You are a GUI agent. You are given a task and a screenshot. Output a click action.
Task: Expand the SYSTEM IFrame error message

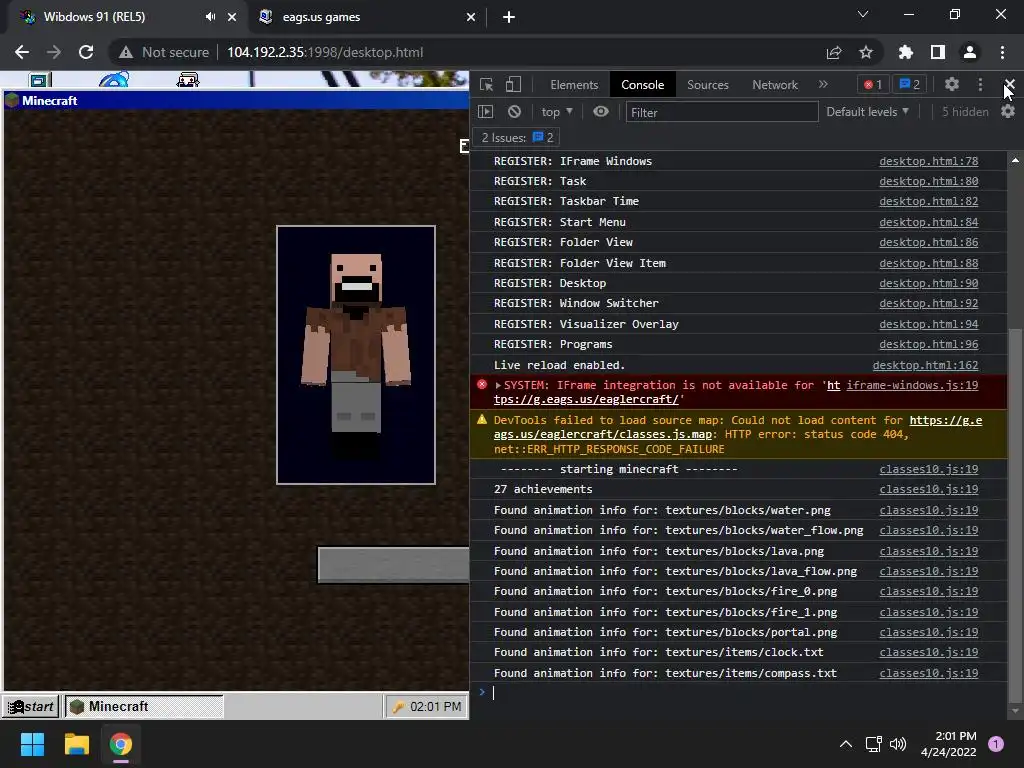498,385
